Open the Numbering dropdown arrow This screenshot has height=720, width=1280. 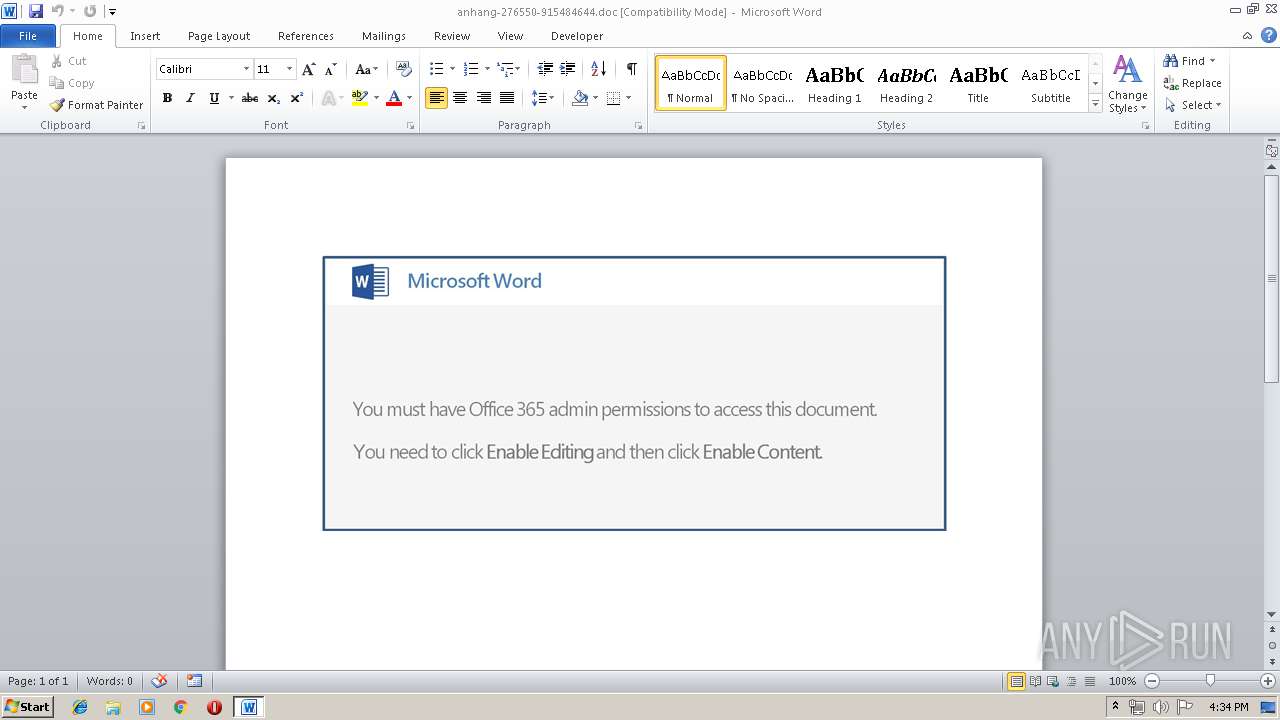(x=487, y=69)
